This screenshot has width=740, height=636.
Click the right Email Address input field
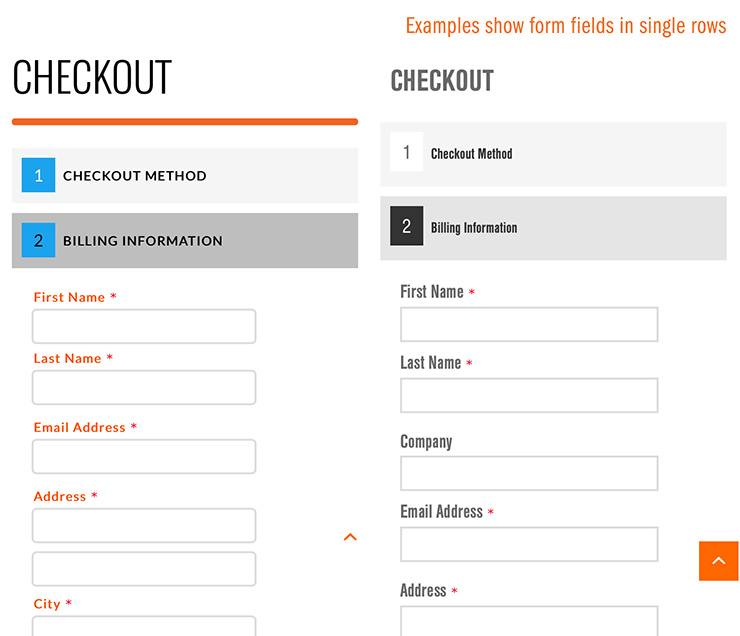pyautogui.click(x=529, y=544)
